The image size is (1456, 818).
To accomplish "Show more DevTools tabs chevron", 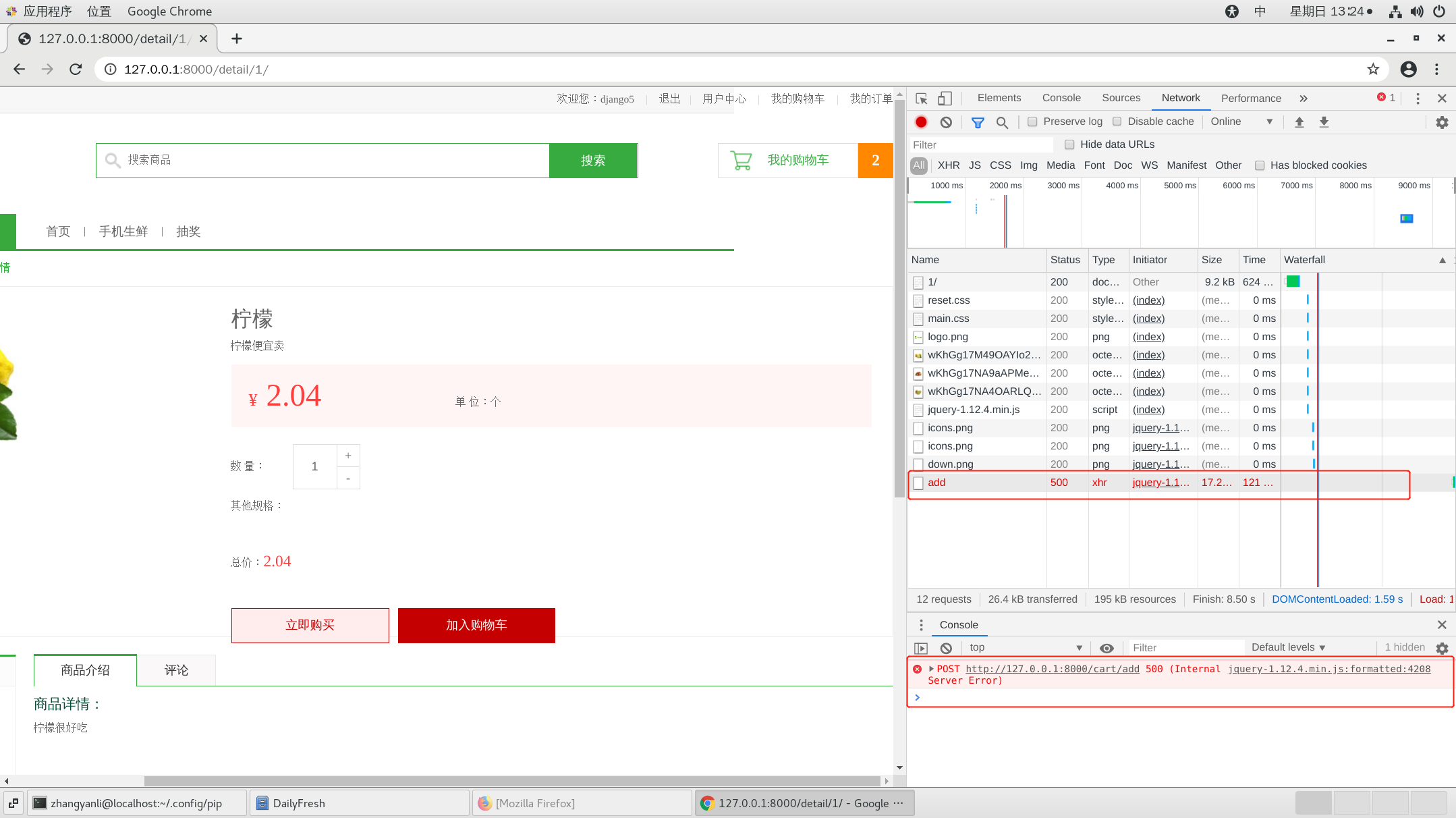I will coord(1304,99).
